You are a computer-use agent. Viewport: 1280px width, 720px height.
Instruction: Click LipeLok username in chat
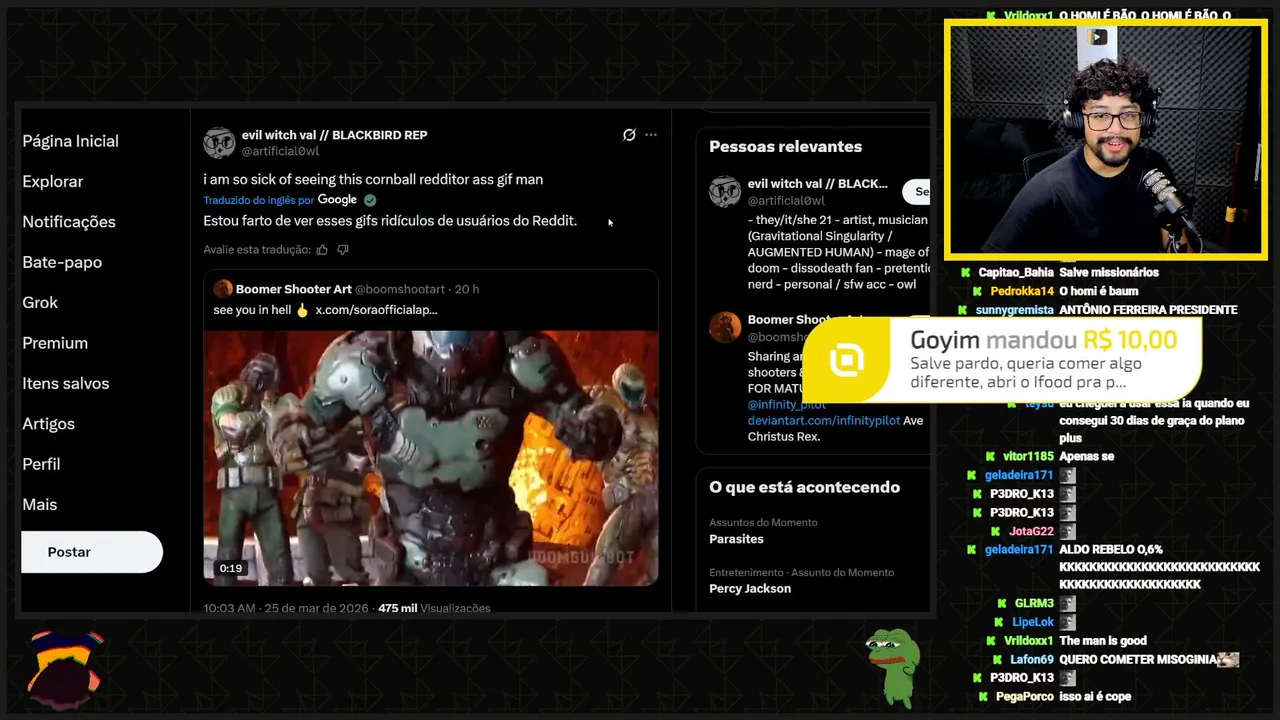(1033, 622)
